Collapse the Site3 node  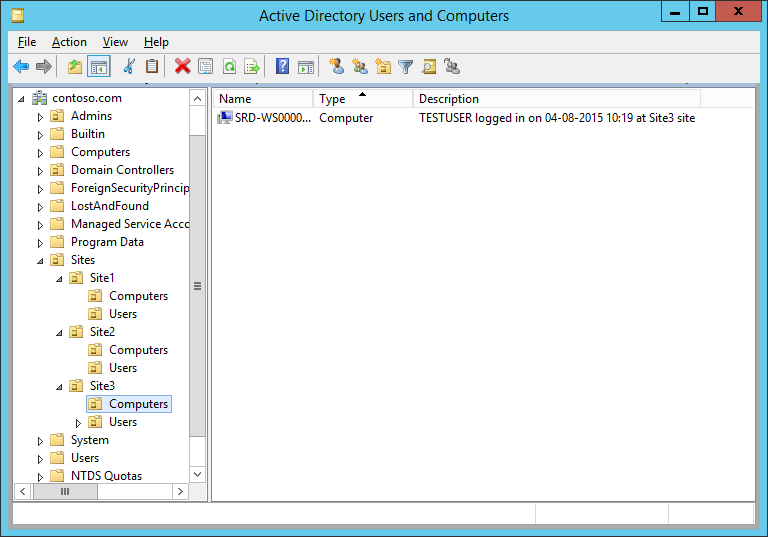point(59,387)
